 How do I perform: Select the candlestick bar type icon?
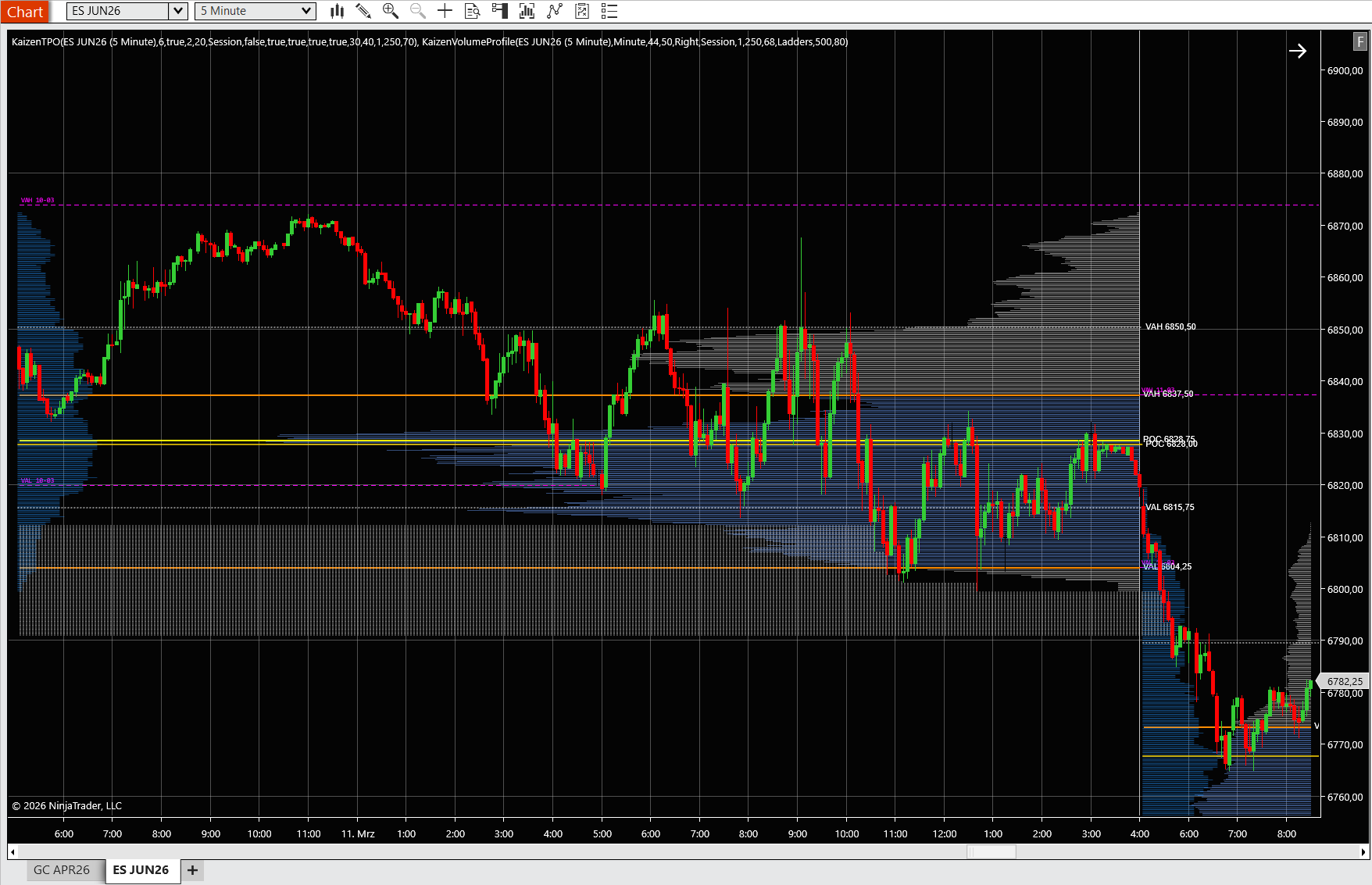pos(337,11)
